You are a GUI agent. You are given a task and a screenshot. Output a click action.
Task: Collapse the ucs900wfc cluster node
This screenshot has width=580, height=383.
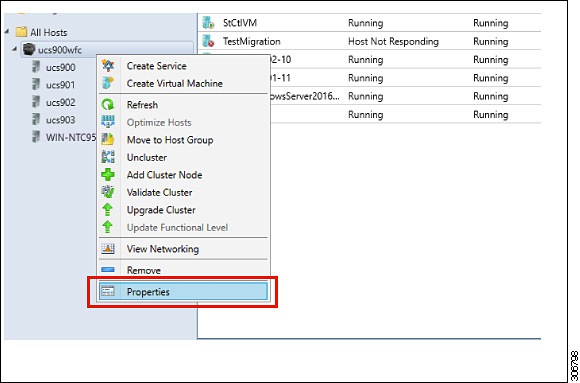14,49
